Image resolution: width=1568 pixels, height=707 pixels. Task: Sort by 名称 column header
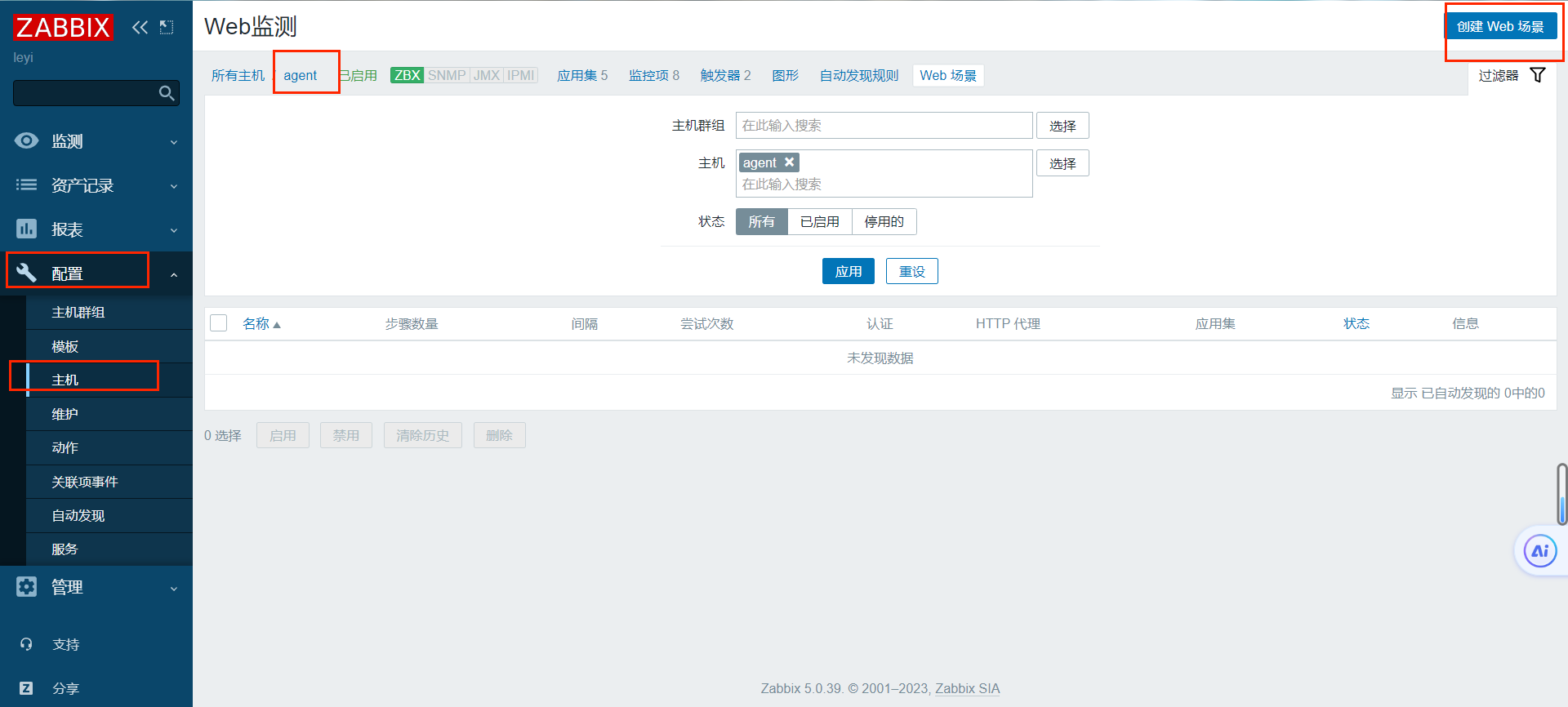point(261,323)
